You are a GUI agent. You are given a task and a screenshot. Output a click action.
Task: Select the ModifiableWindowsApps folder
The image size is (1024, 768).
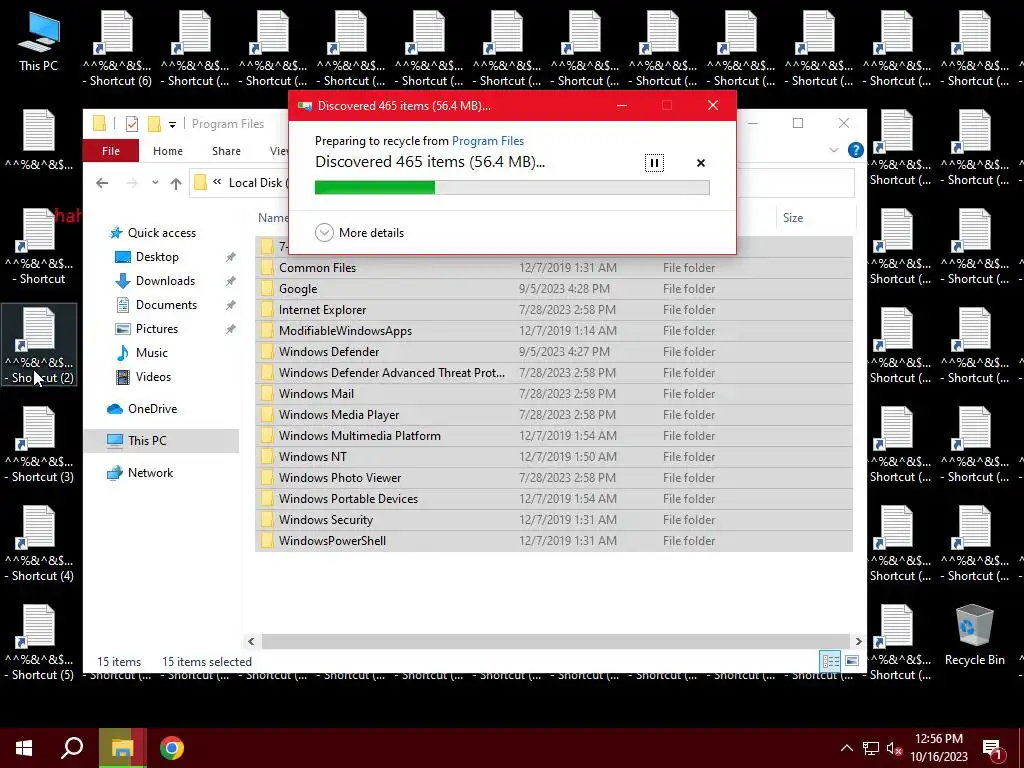tap(554, 330)
